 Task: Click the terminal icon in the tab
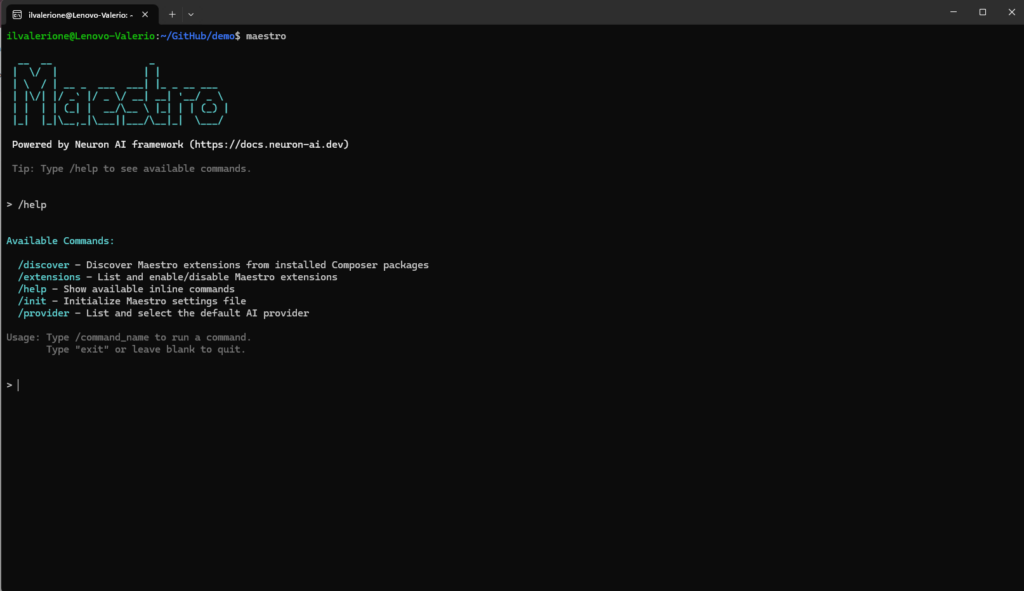pyautogui.click(x=17, y=14)
